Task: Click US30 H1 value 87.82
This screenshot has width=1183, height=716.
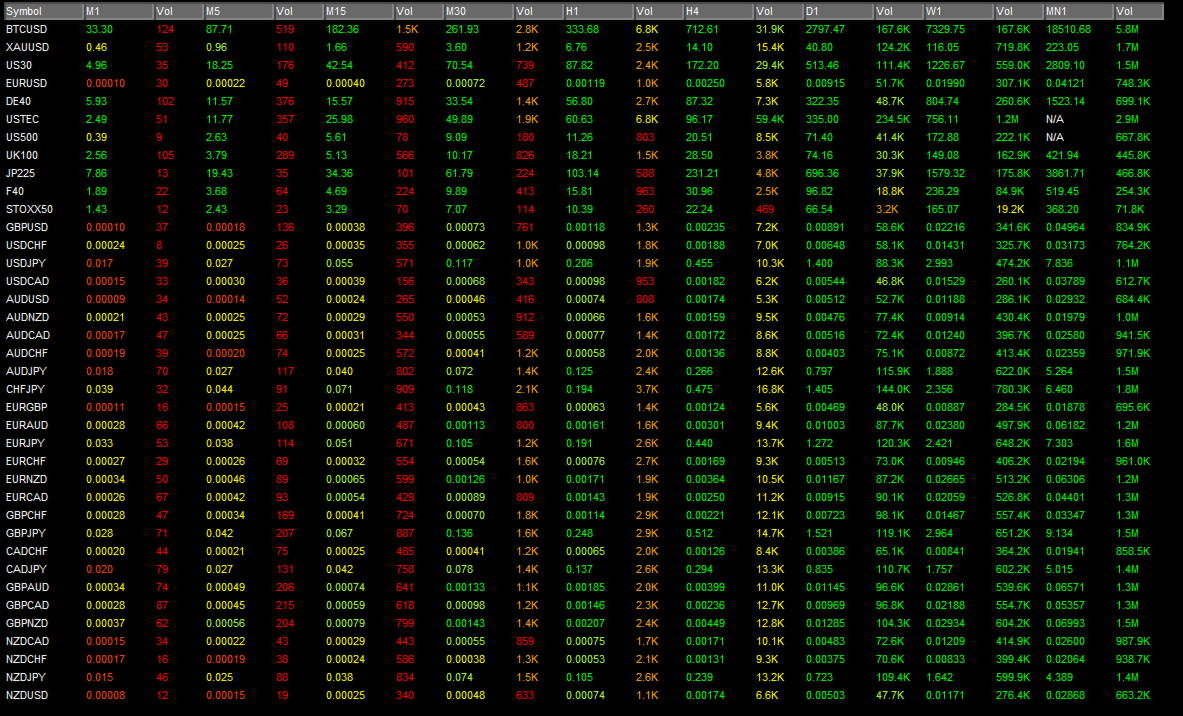Action: tap(579, 66)
